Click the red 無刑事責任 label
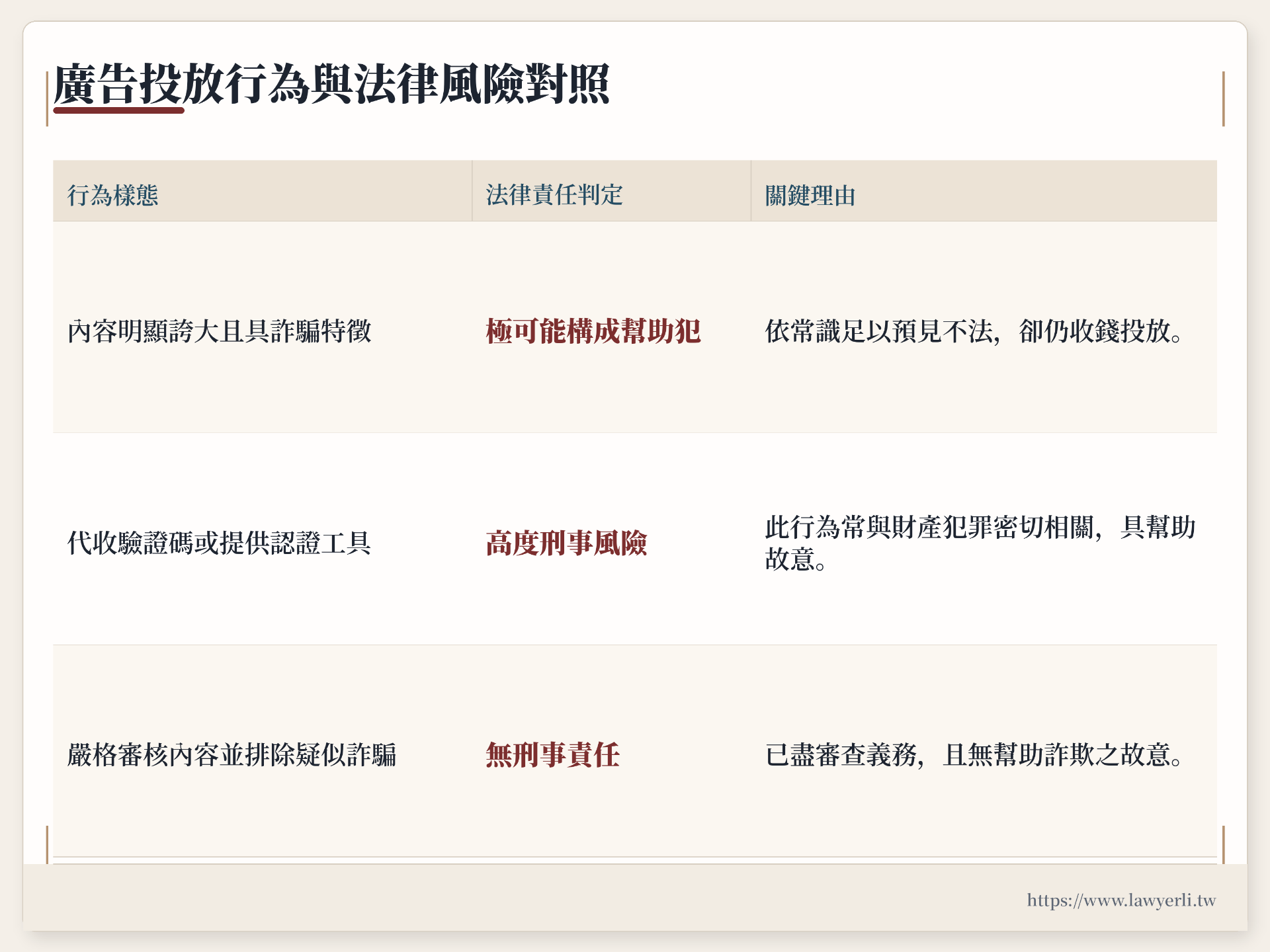 pyautogui.click(x=552, y=755)
